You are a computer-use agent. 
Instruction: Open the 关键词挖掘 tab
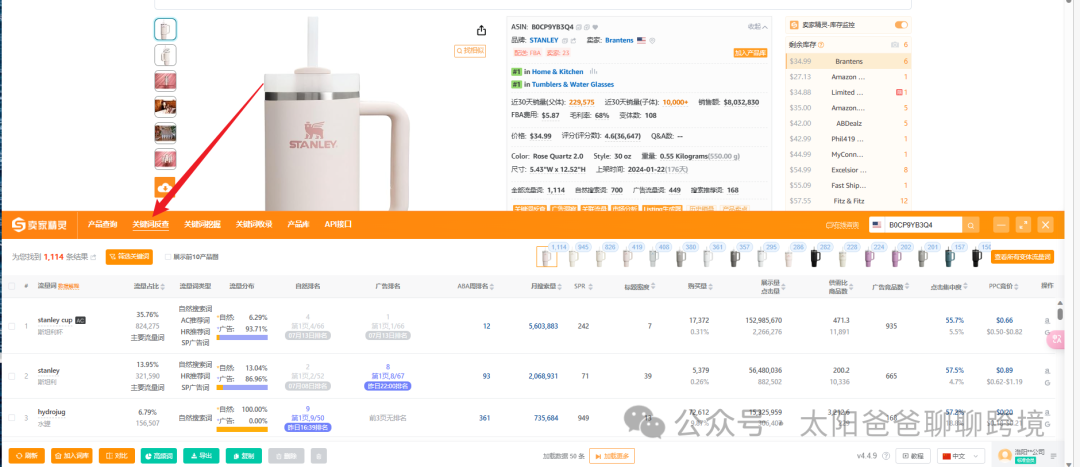[x=202, y=225]
